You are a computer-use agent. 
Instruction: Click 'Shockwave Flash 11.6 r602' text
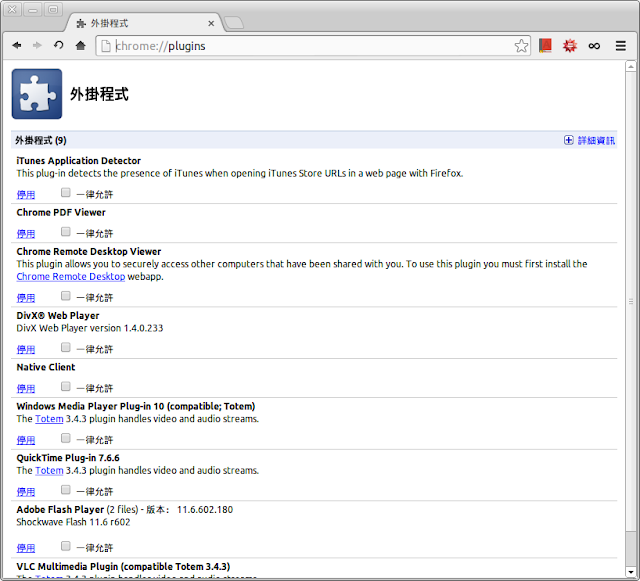click(73, 522)
